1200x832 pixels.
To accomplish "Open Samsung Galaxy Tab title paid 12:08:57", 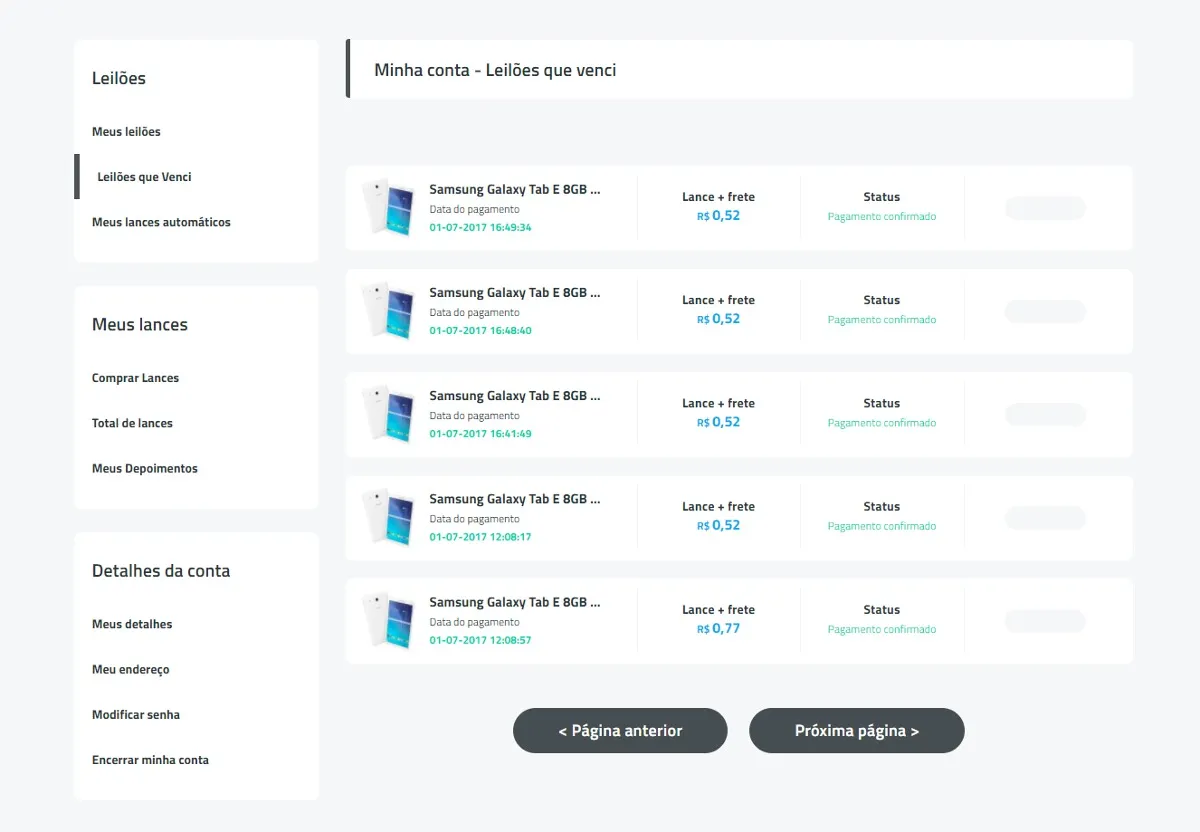I will click(x=515, y=602).
